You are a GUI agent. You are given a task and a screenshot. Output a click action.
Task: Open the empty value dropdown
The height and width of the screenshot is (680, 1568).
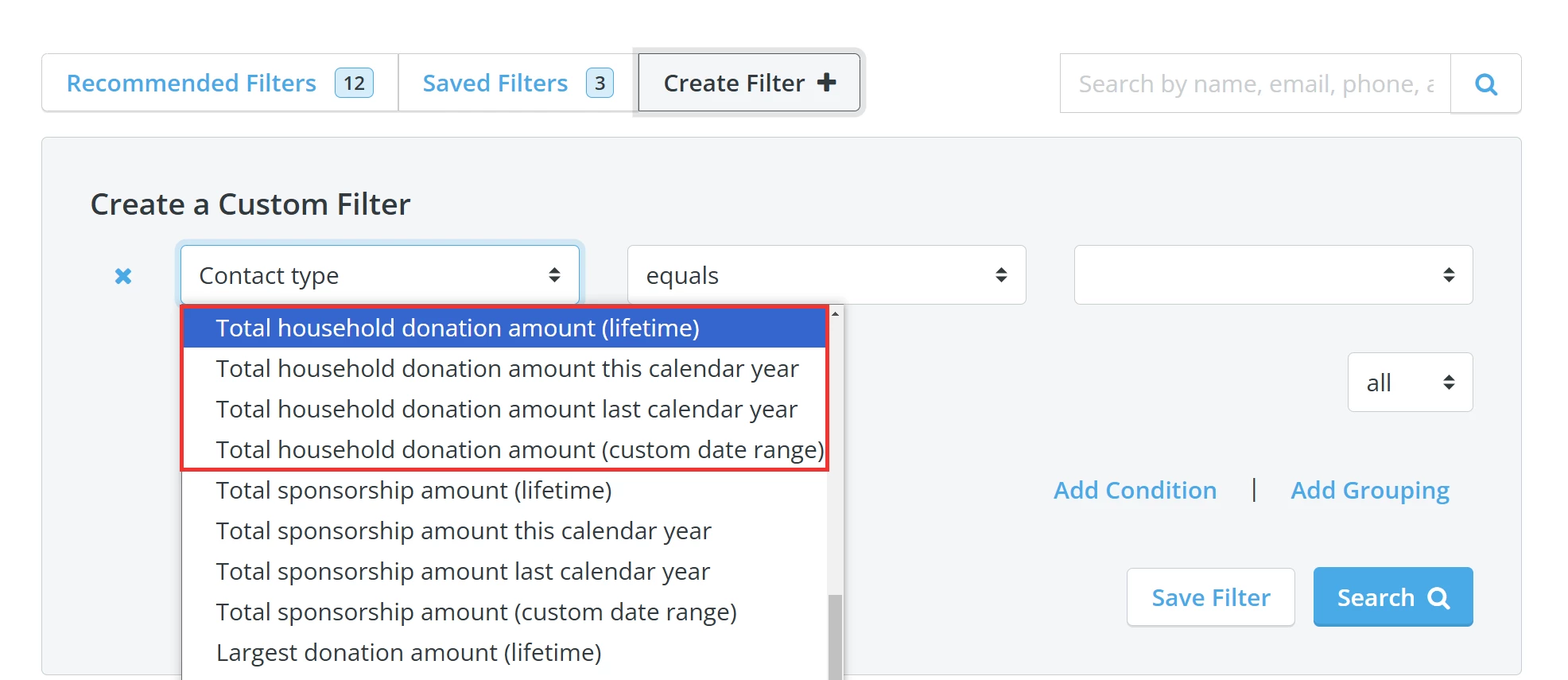coord(1272,275)
